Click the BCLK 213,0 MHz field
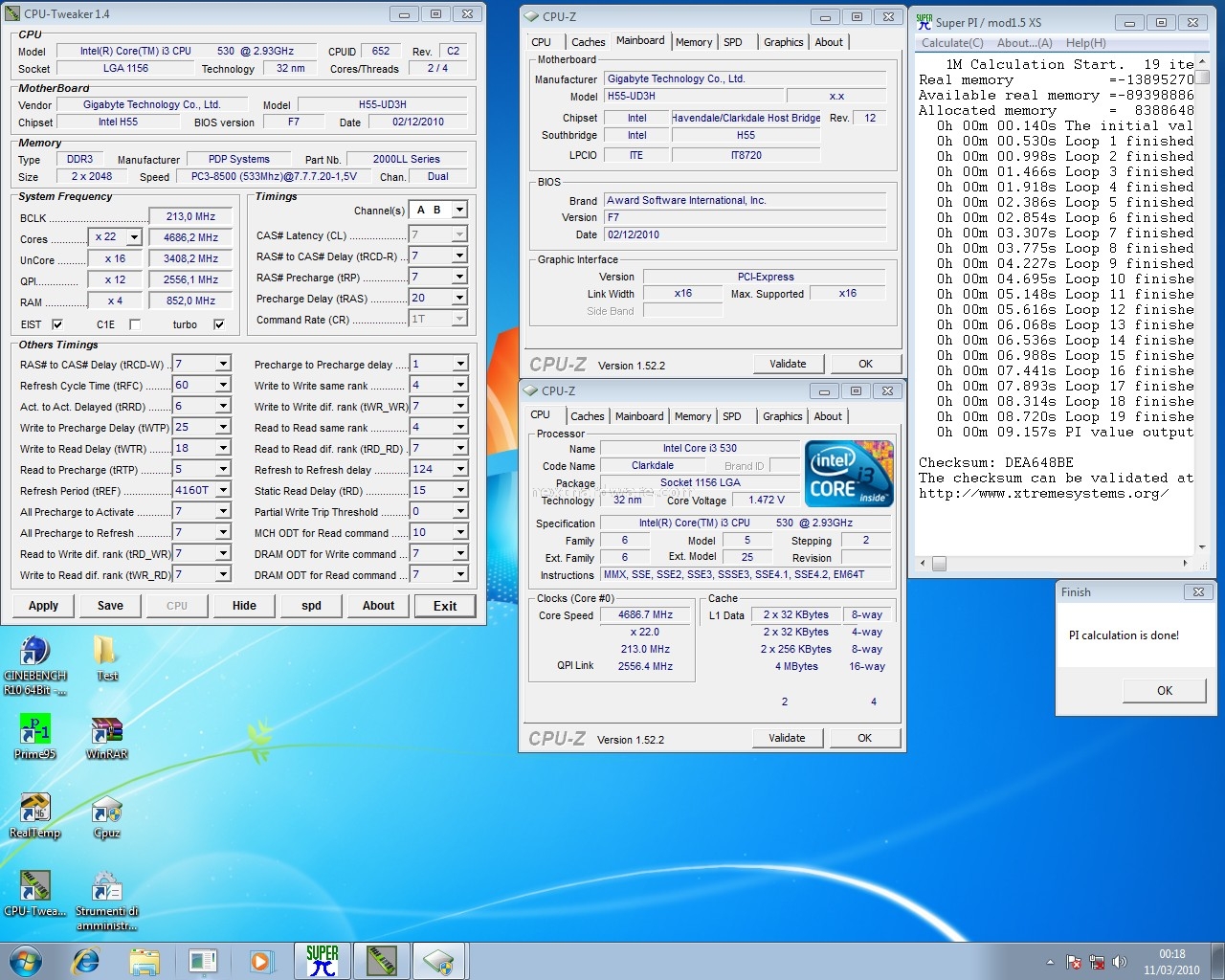This screenshot has height=980, width=1225. click(190, 217)
